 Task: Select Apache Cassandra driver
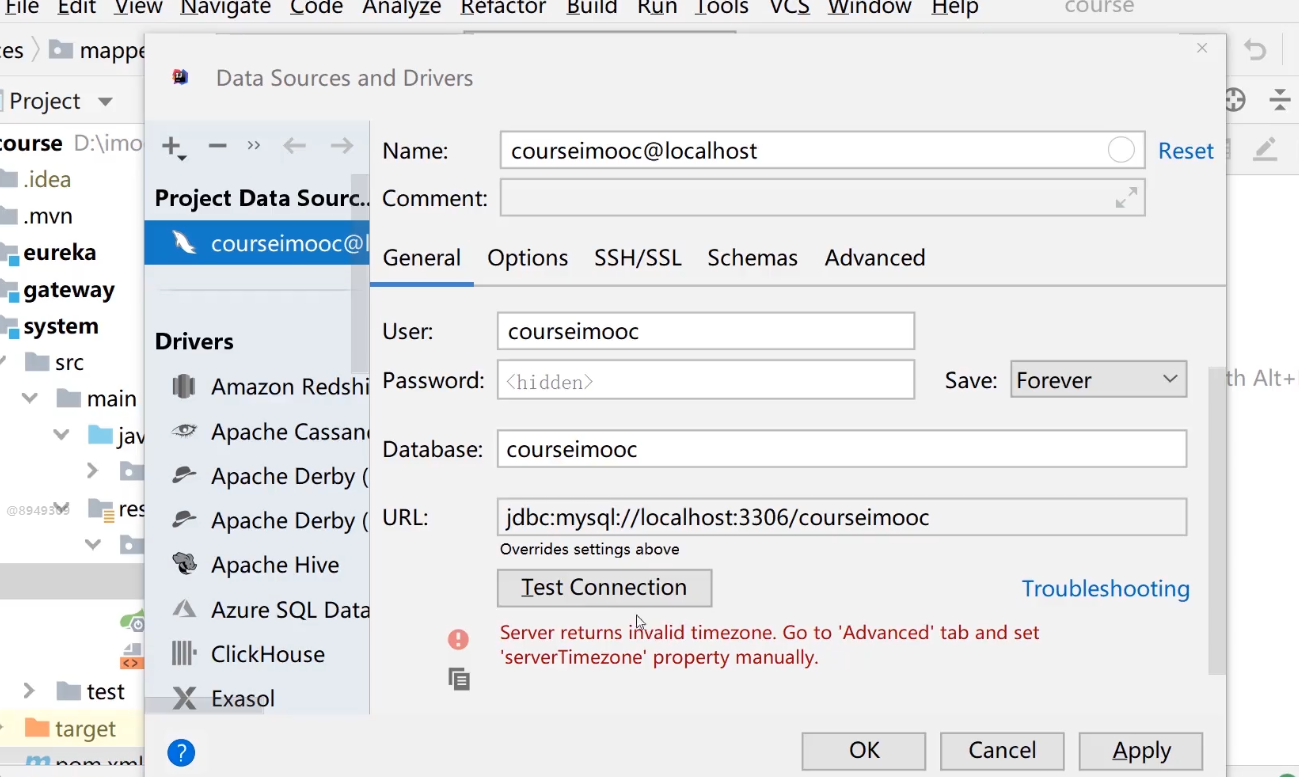270,432
